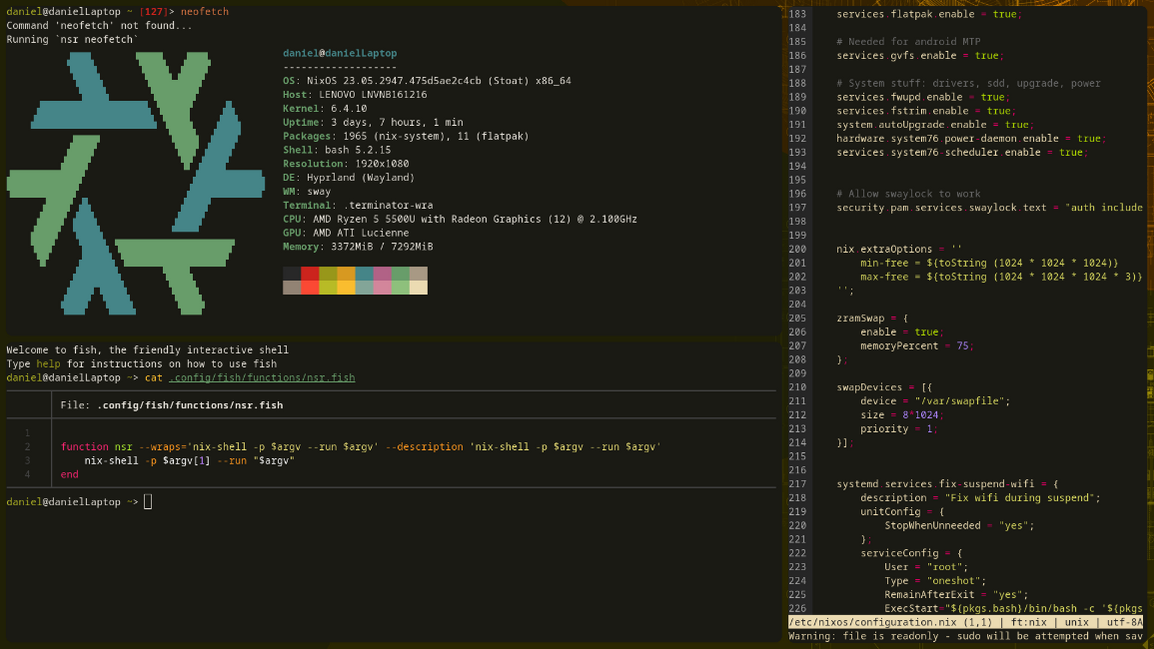This screenshot has width=1154, height=649.
Task: Click the 'help' keyword in fish welcome
Action: point(48,364)
